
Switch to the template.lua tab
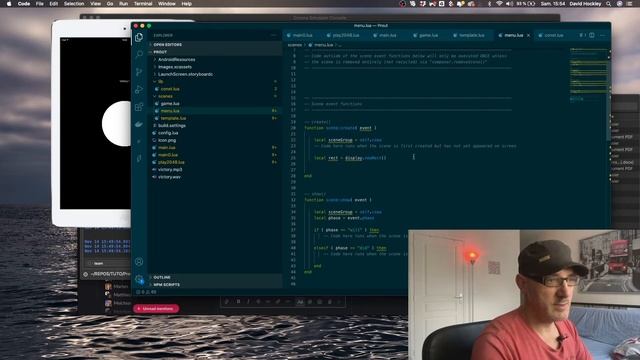click(x=471, y=36)
